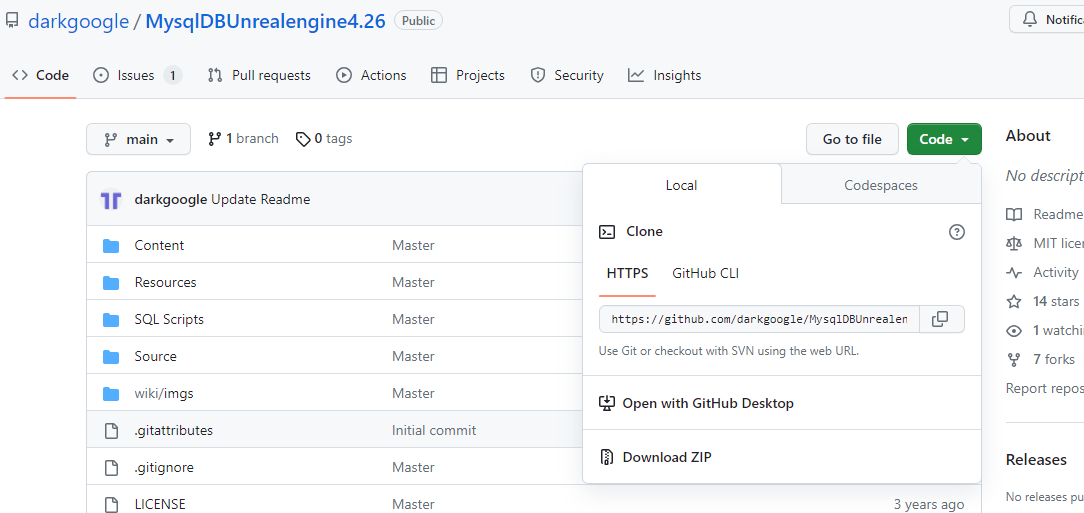Click the repository book icon beside darkgoogle
The height and width of the screenshot is (513, 1084).
tap(12, 21)
